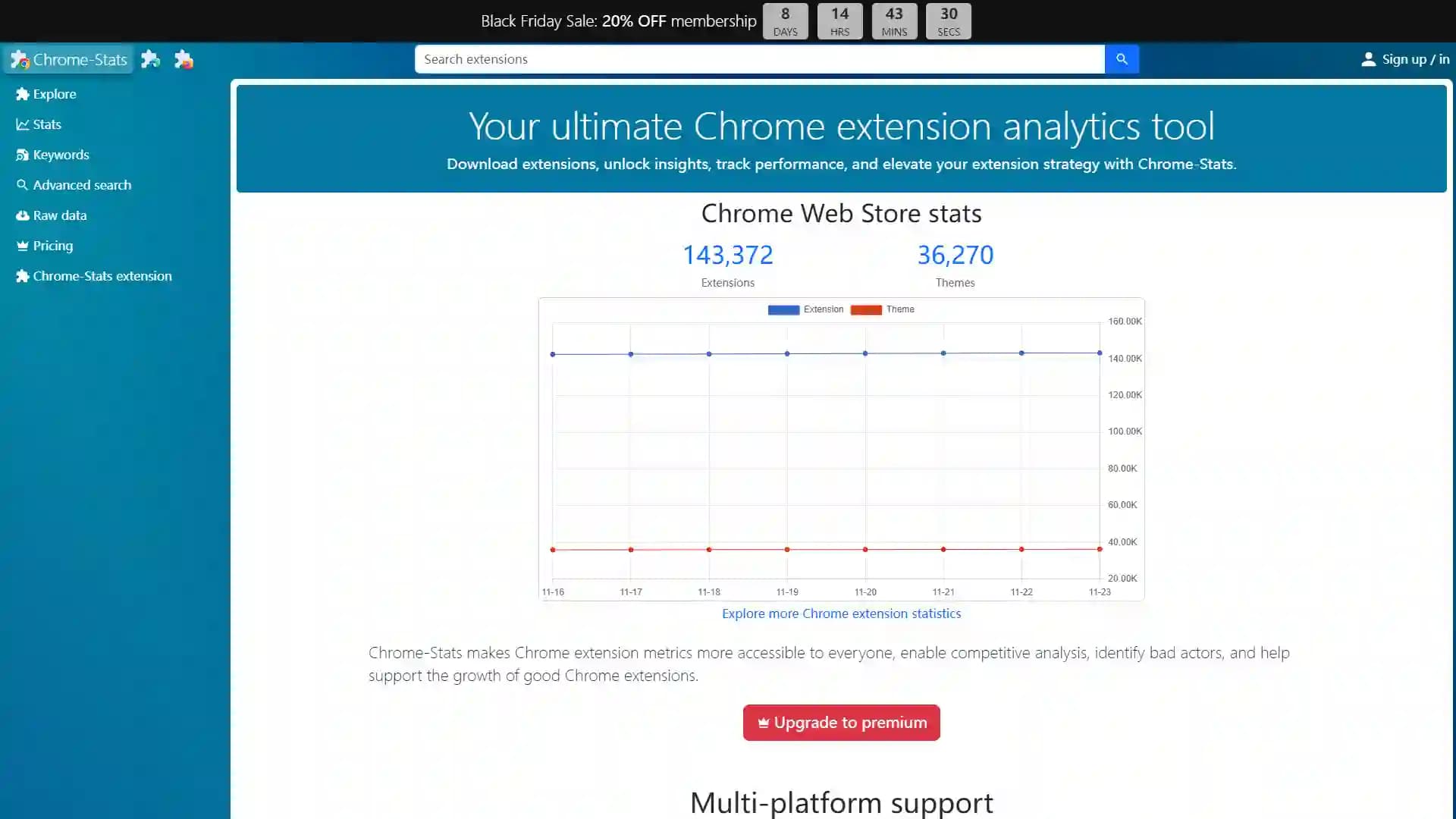Click the Sign up / in link
The image size is (1456, 819).
click(x=1405, y=59)
